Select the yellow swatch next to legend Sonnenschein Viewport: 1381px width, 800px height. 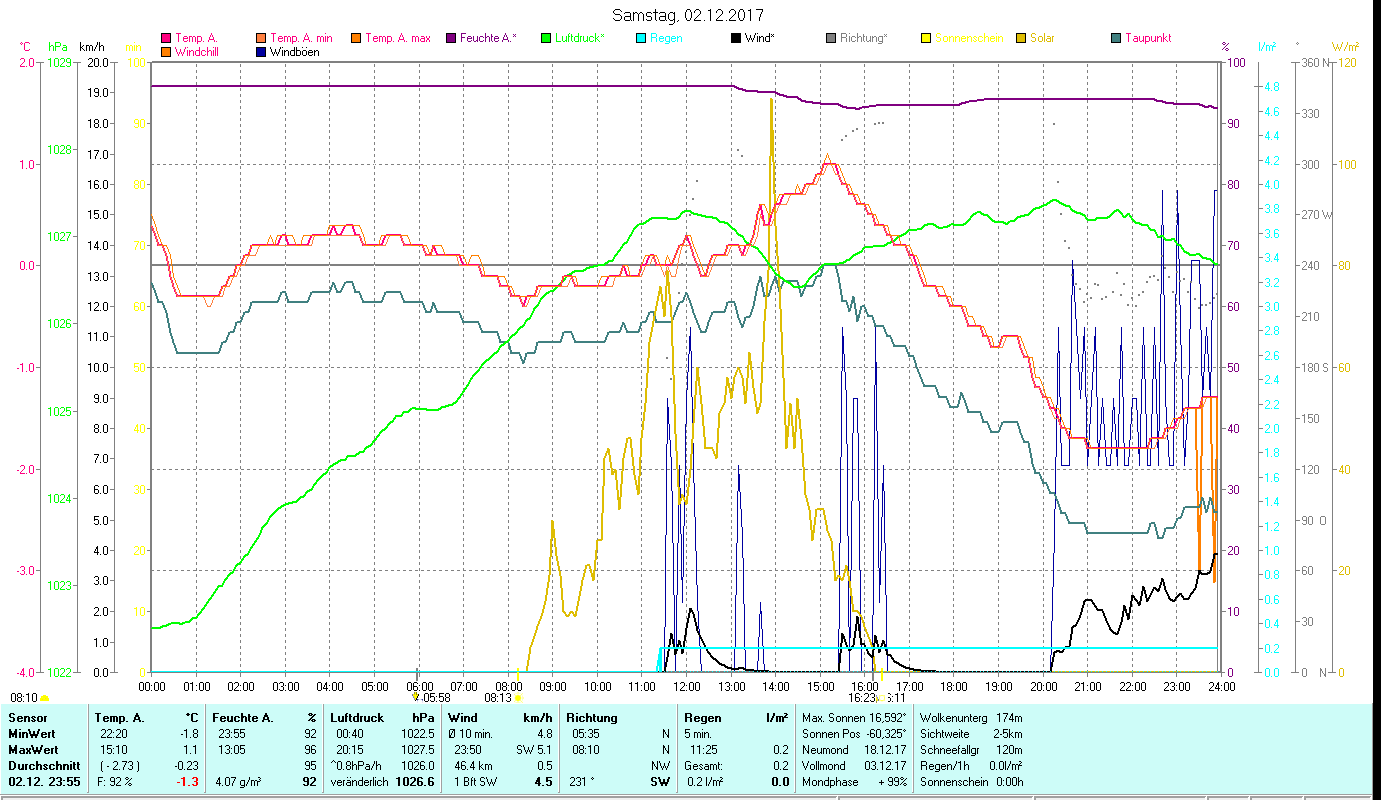tap(926, 39)
